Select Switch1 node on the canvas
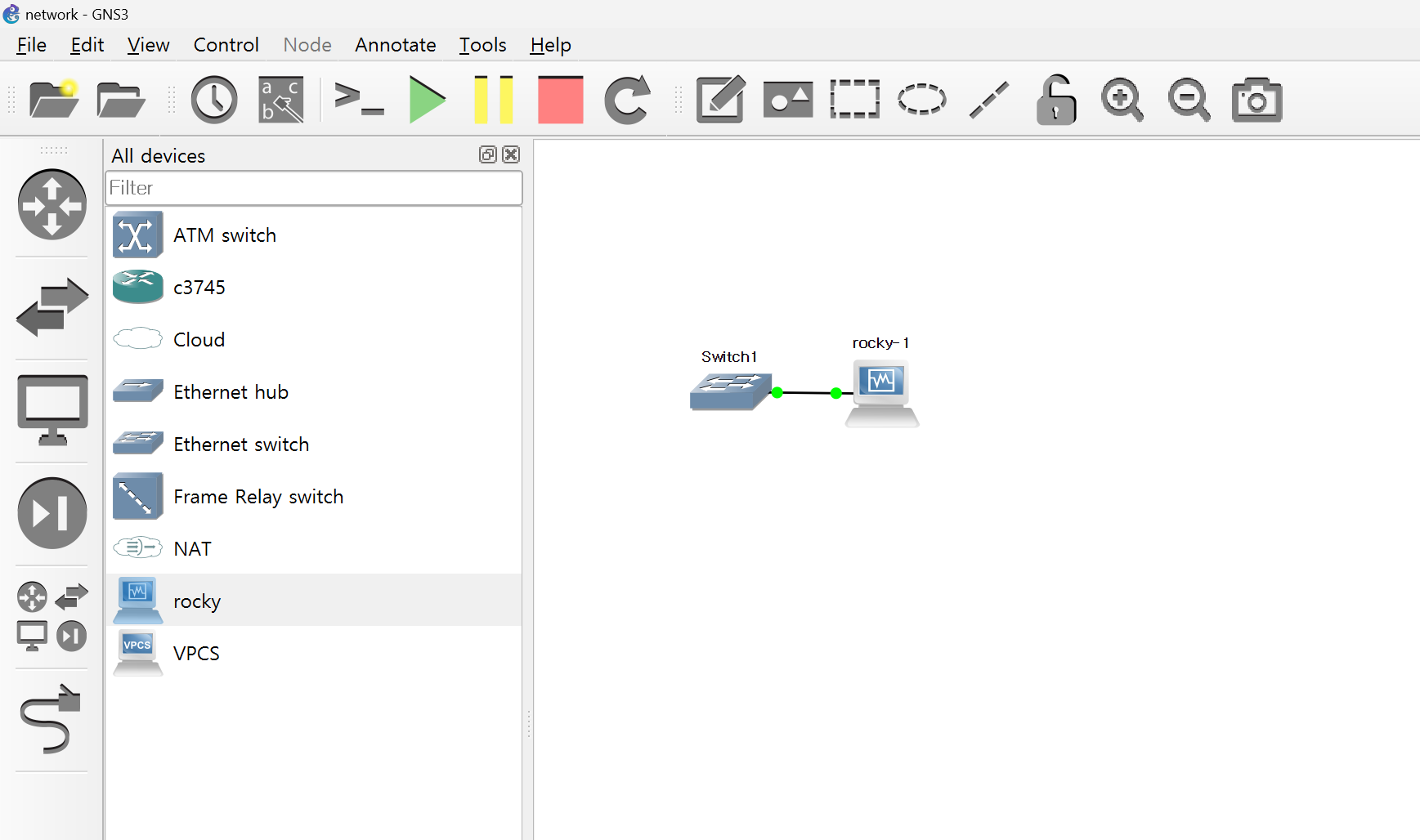Screen dimensions: 1420x840 (x=730, y=391)
